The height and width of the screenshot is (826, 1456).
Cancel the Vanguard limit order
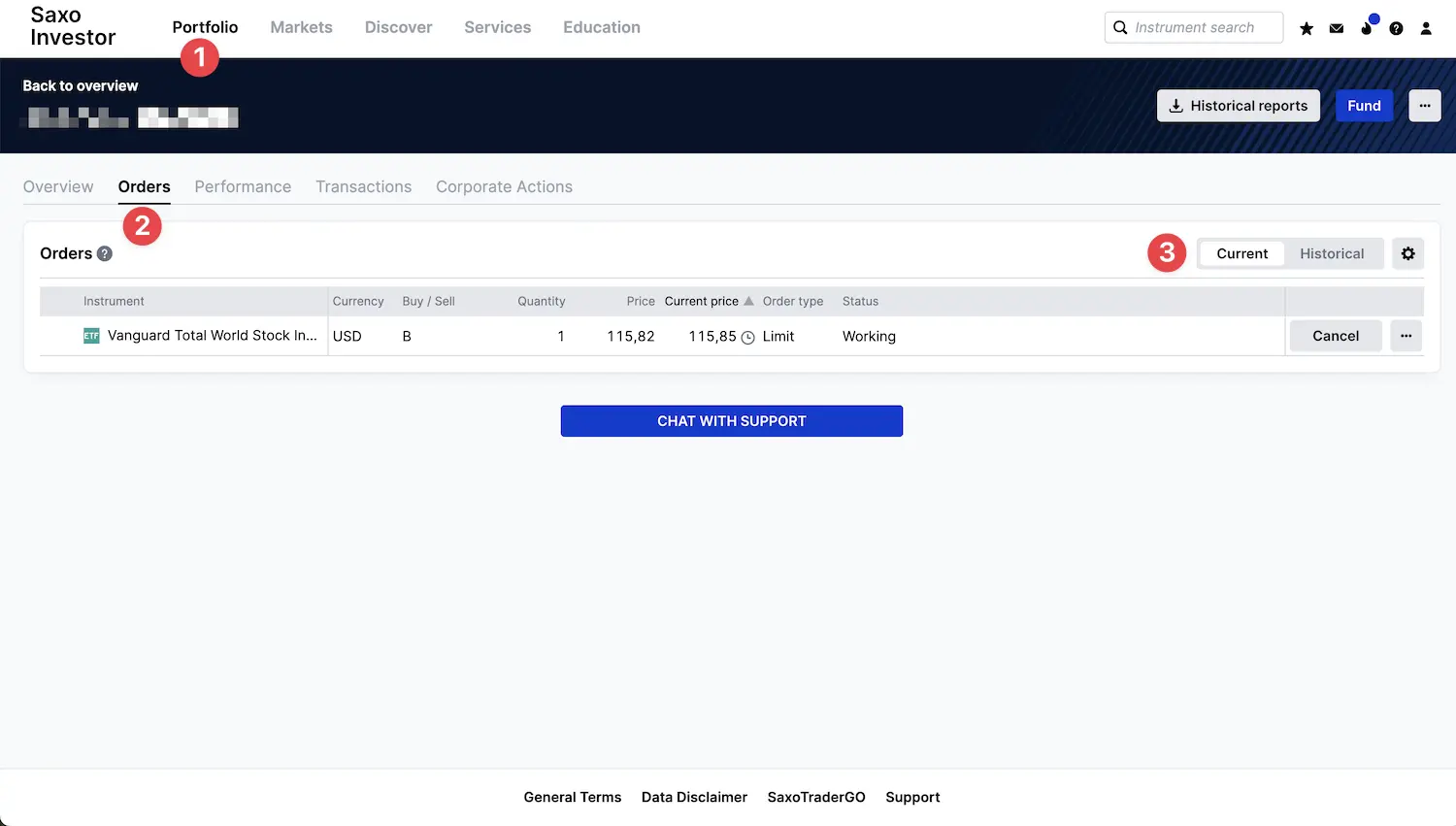point(1336,336)
